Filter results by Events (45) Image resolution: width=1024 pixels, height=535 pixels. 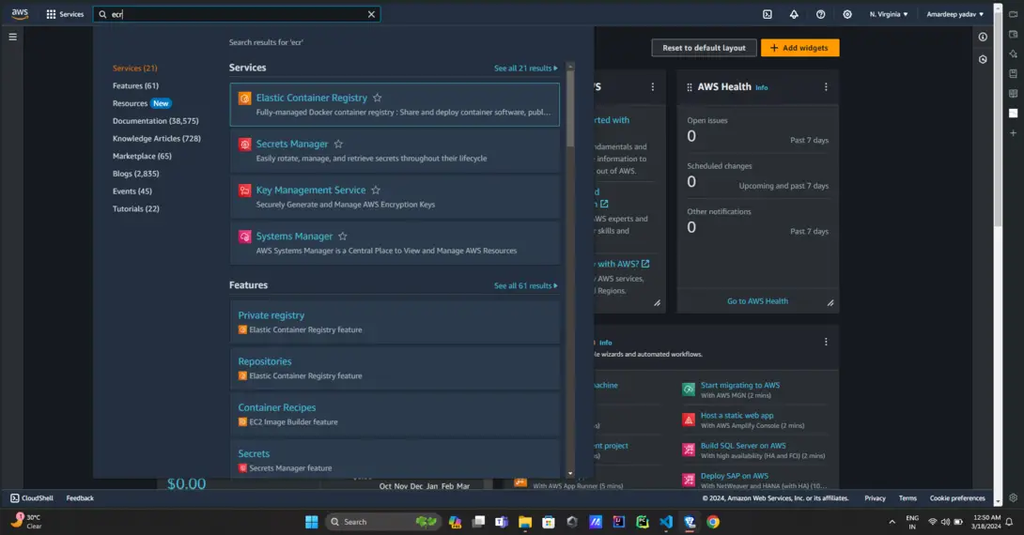coord(132,191)
